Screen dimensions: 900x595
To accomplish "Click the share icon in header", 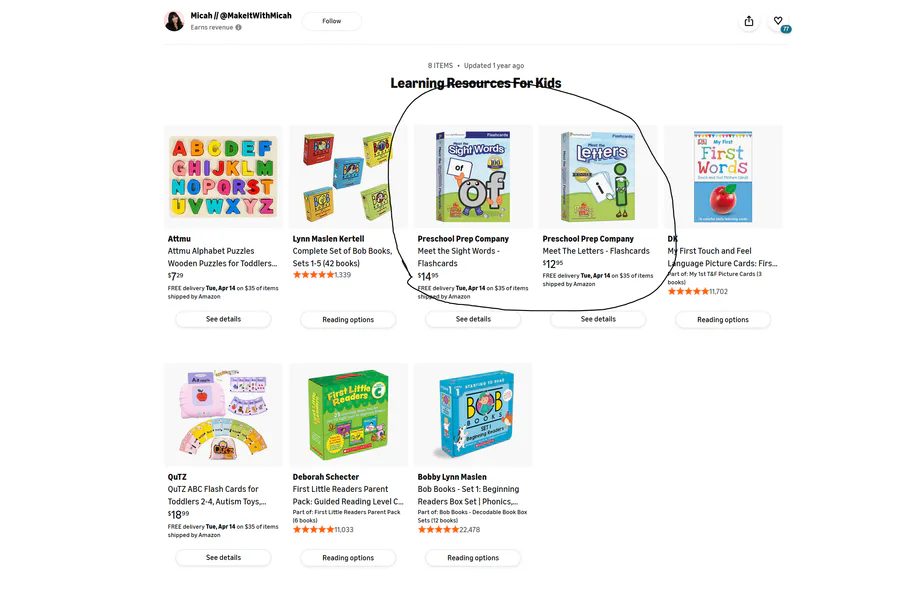I will pos(749,21).
